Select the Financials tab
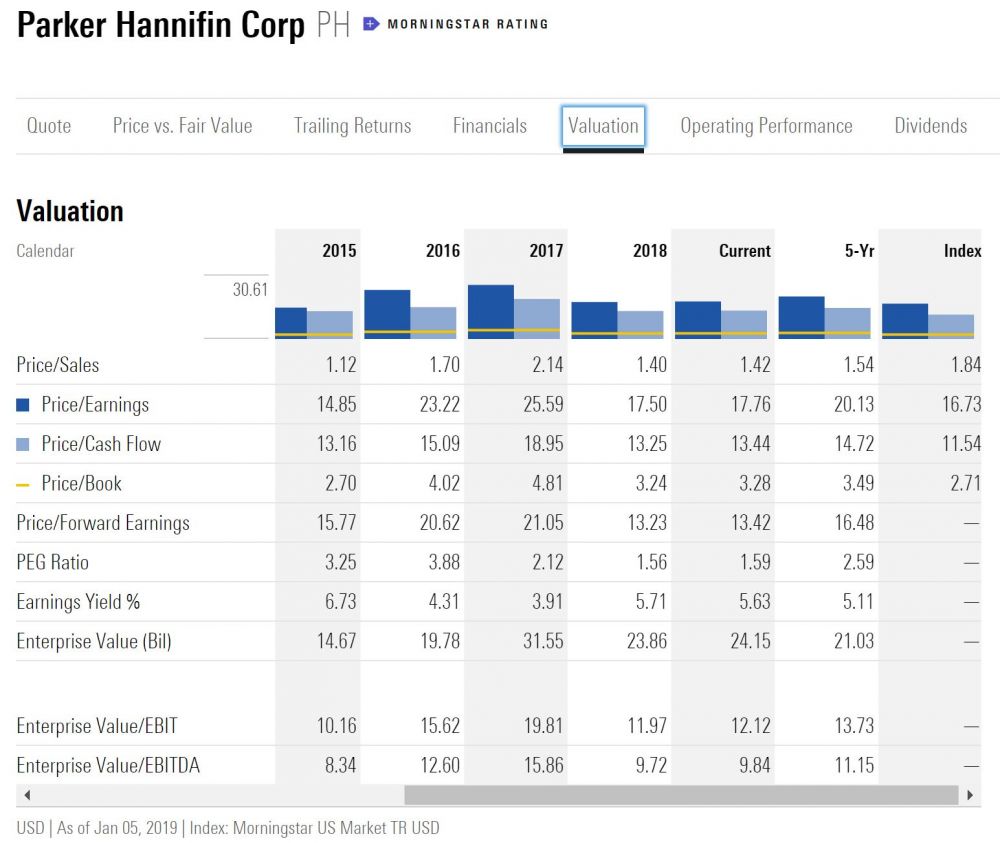Viewport: 1000px width, 843px height. click(x=489, y=126)
